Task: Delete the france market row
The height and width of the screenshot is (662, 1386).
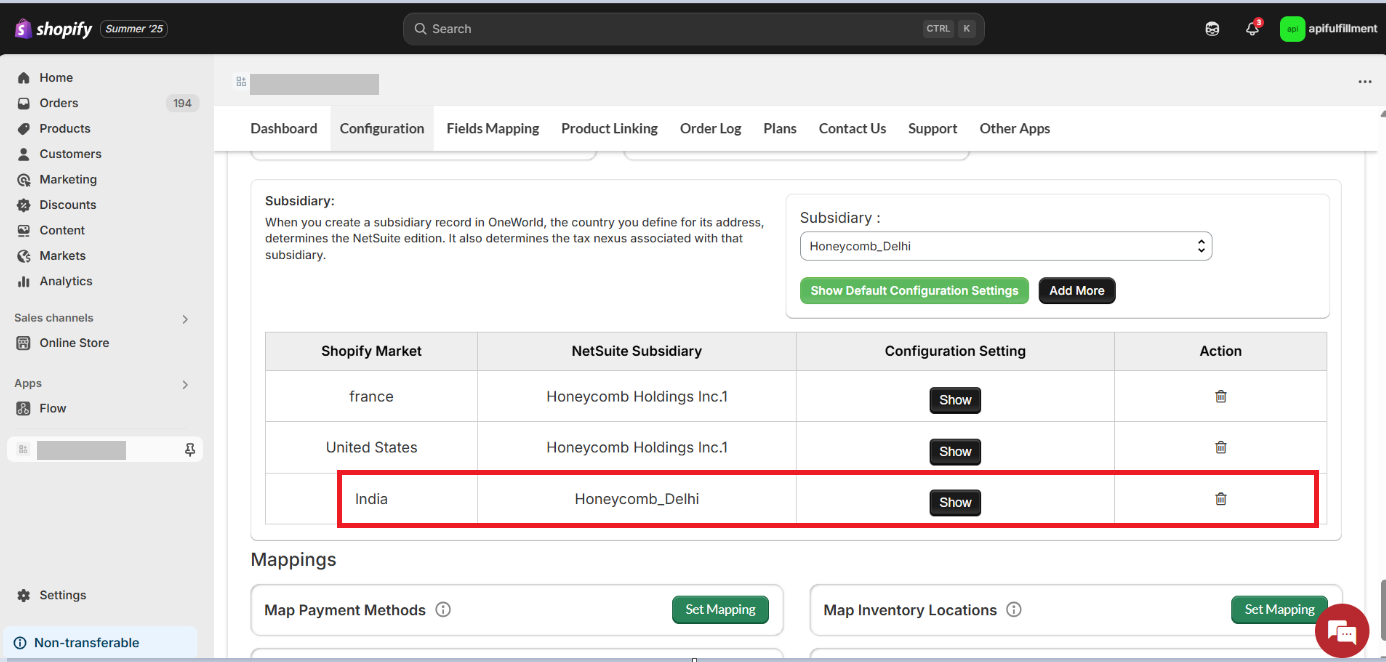Action: tap(1220, 396)
